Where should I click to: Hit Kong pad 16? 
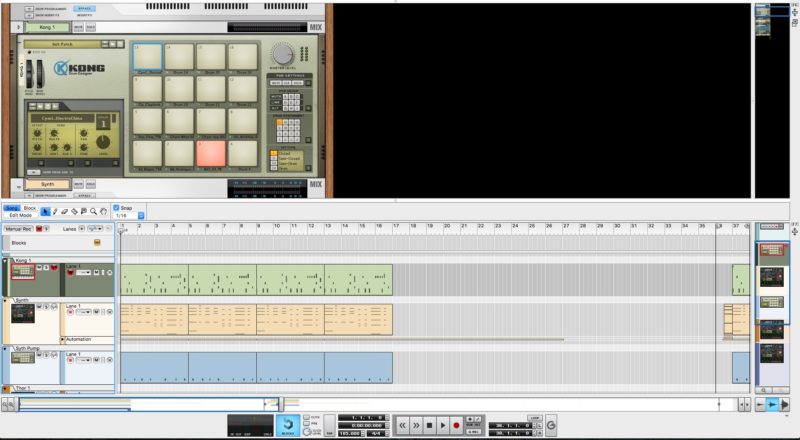point(243,57)
